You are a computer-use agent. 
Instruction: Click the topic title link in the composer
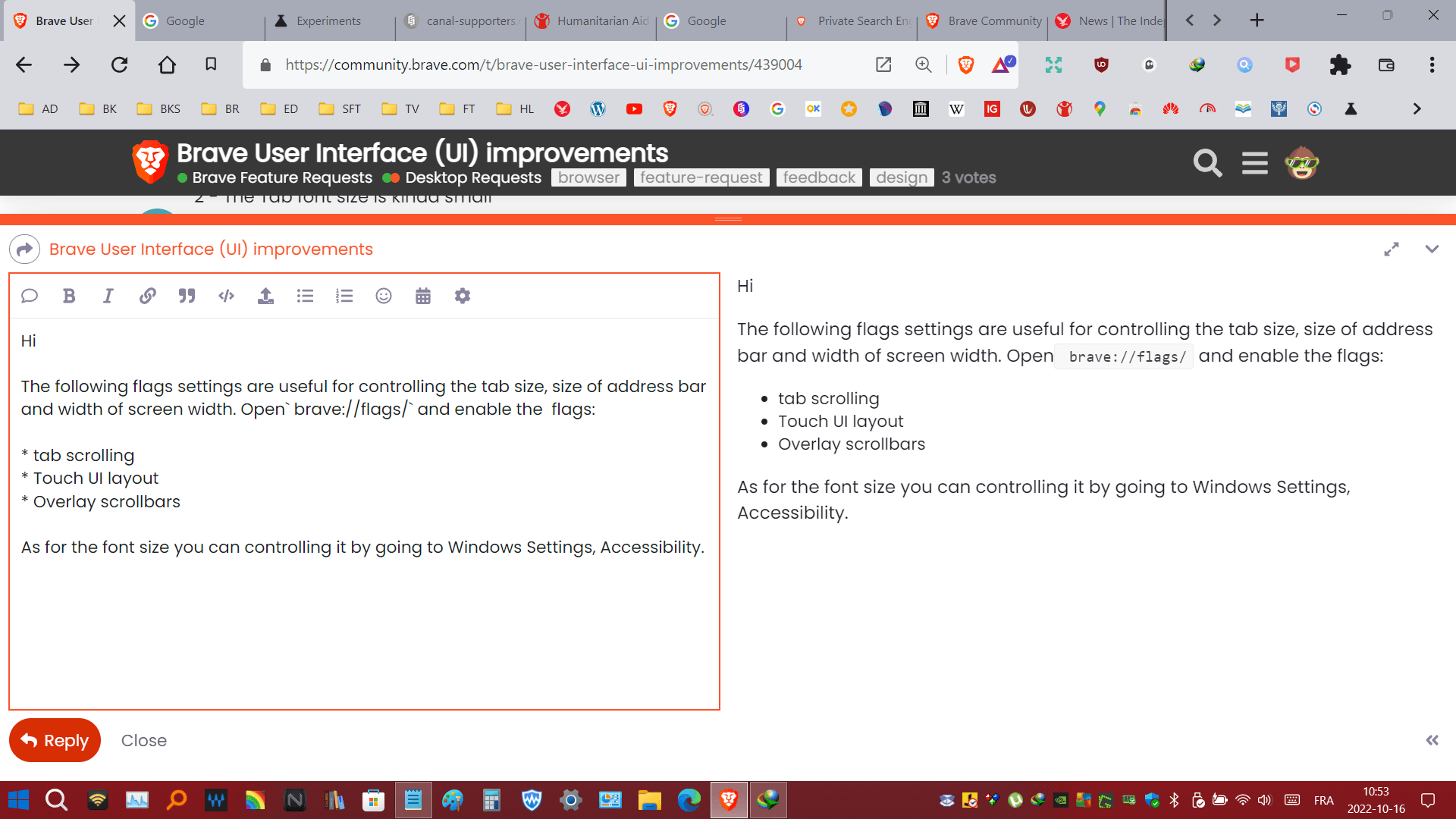pyautogui.click(x=211, y=249)
